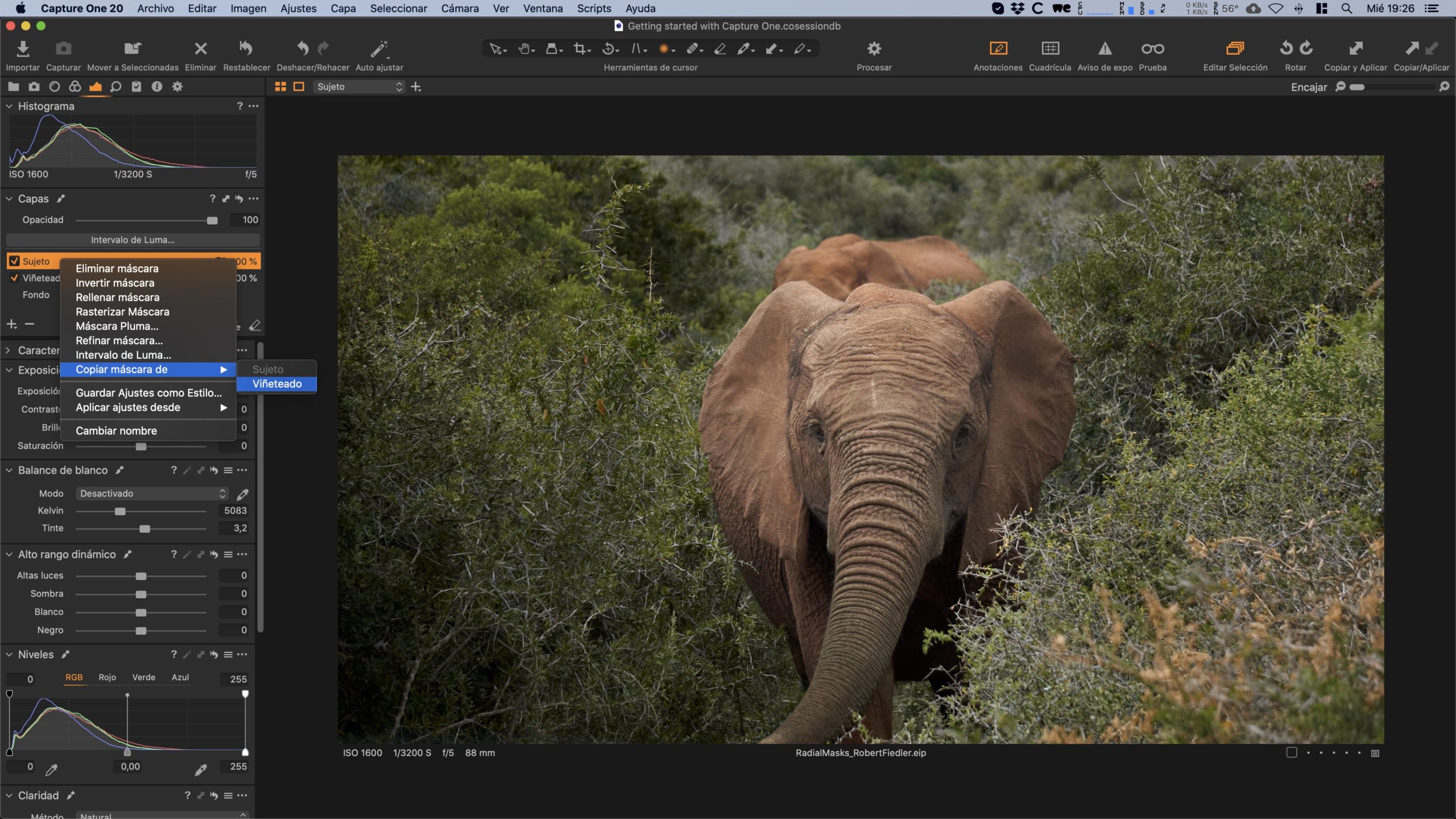This screenshot has width=1456, height=819.
Task: Open the lens circle tool tab
Action: tap(55, 86)
